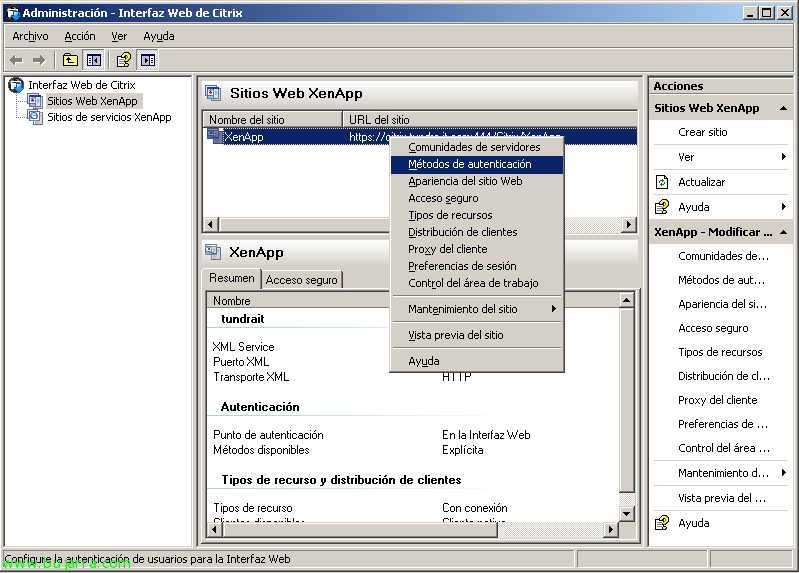Click the Forward arrow toolbar icon
This screenshot has height=573, width=799.
39,60
